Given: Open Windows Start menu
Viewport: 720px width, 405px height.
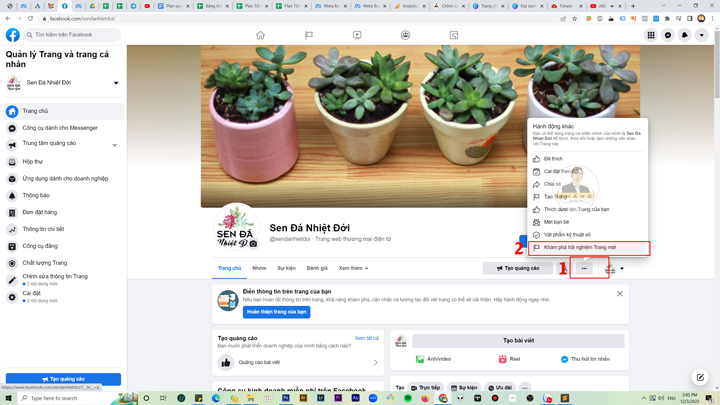Looking at the screenshot, I should (8, 398).
